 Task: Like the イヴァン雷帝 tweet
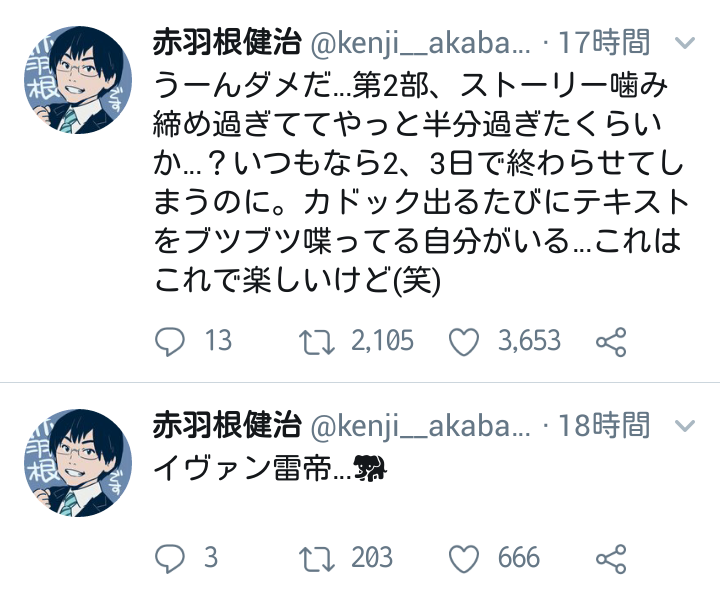tap(464, 557)
